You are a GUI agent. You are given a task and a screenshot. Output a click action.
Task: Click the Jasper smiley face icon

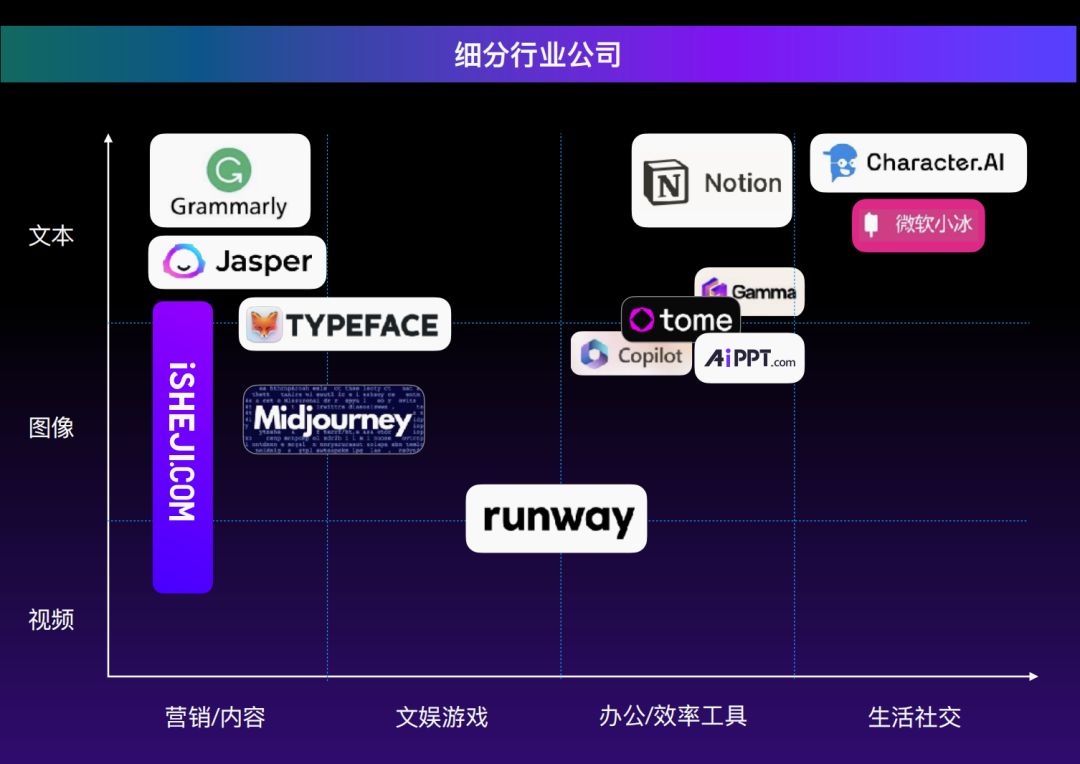tap(184, 262)
